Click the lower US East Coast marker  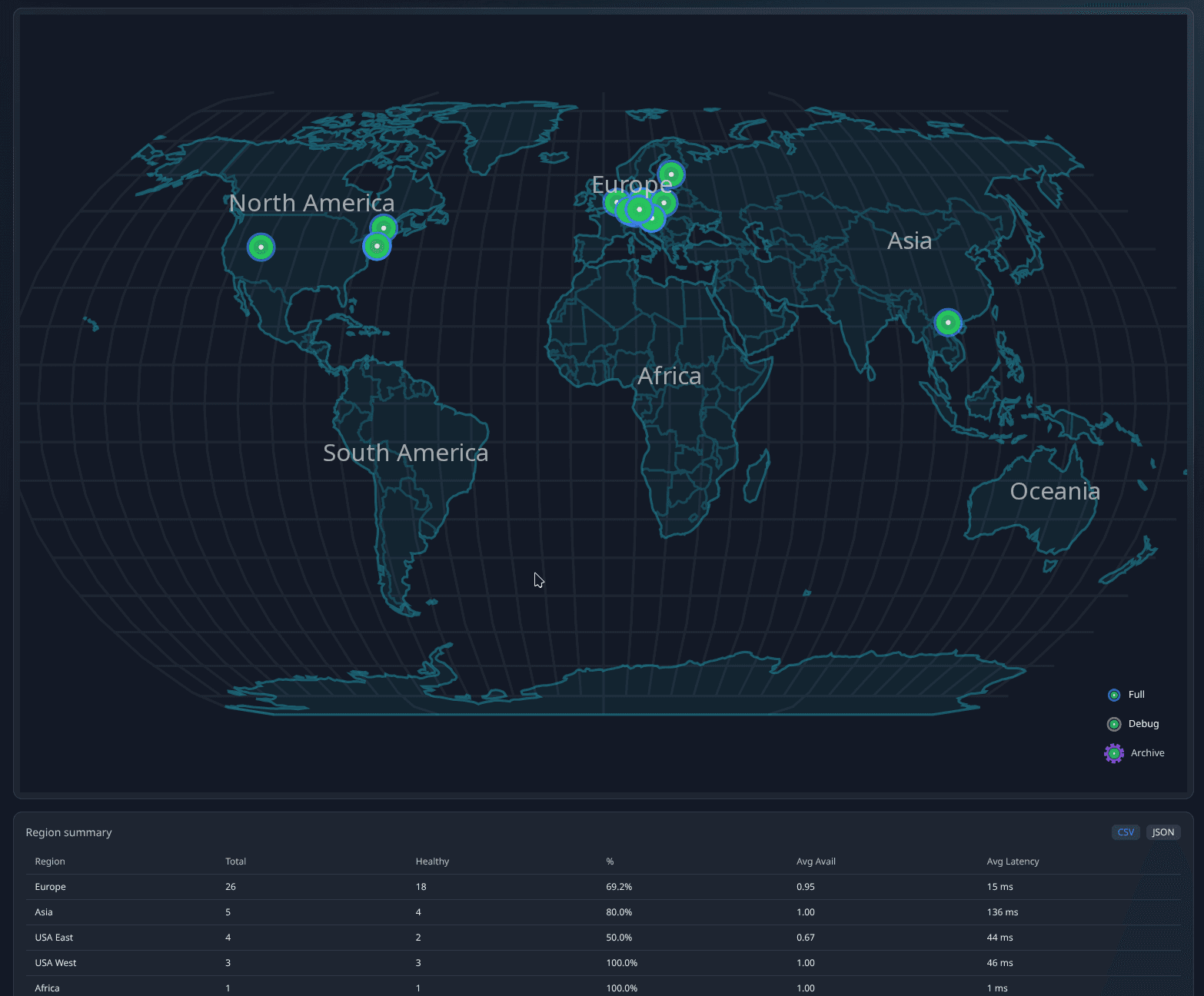(x=376, y=247)
